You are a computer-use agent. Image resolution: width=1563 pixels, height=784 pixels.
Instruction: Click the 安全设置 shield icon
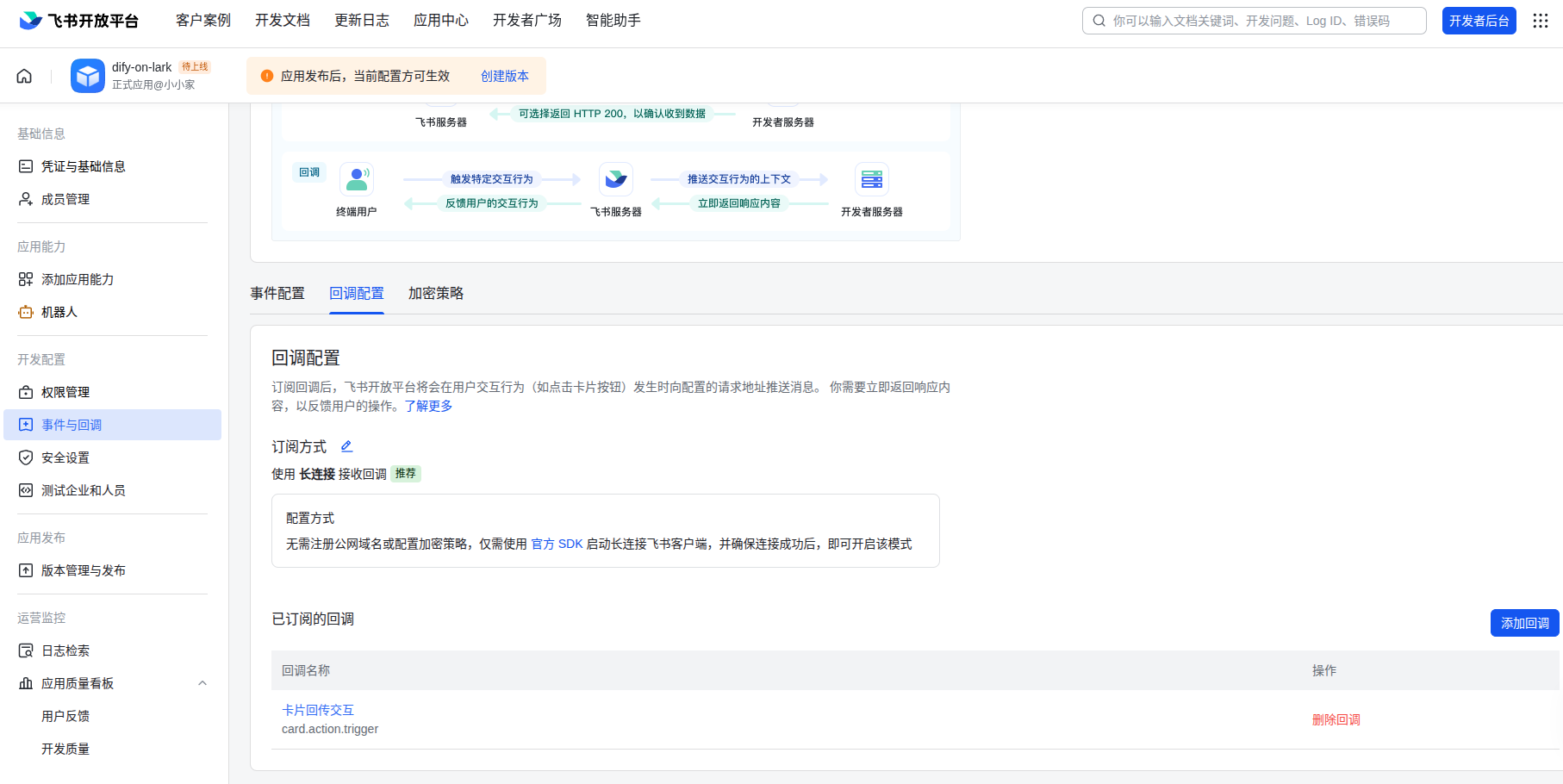25,457
